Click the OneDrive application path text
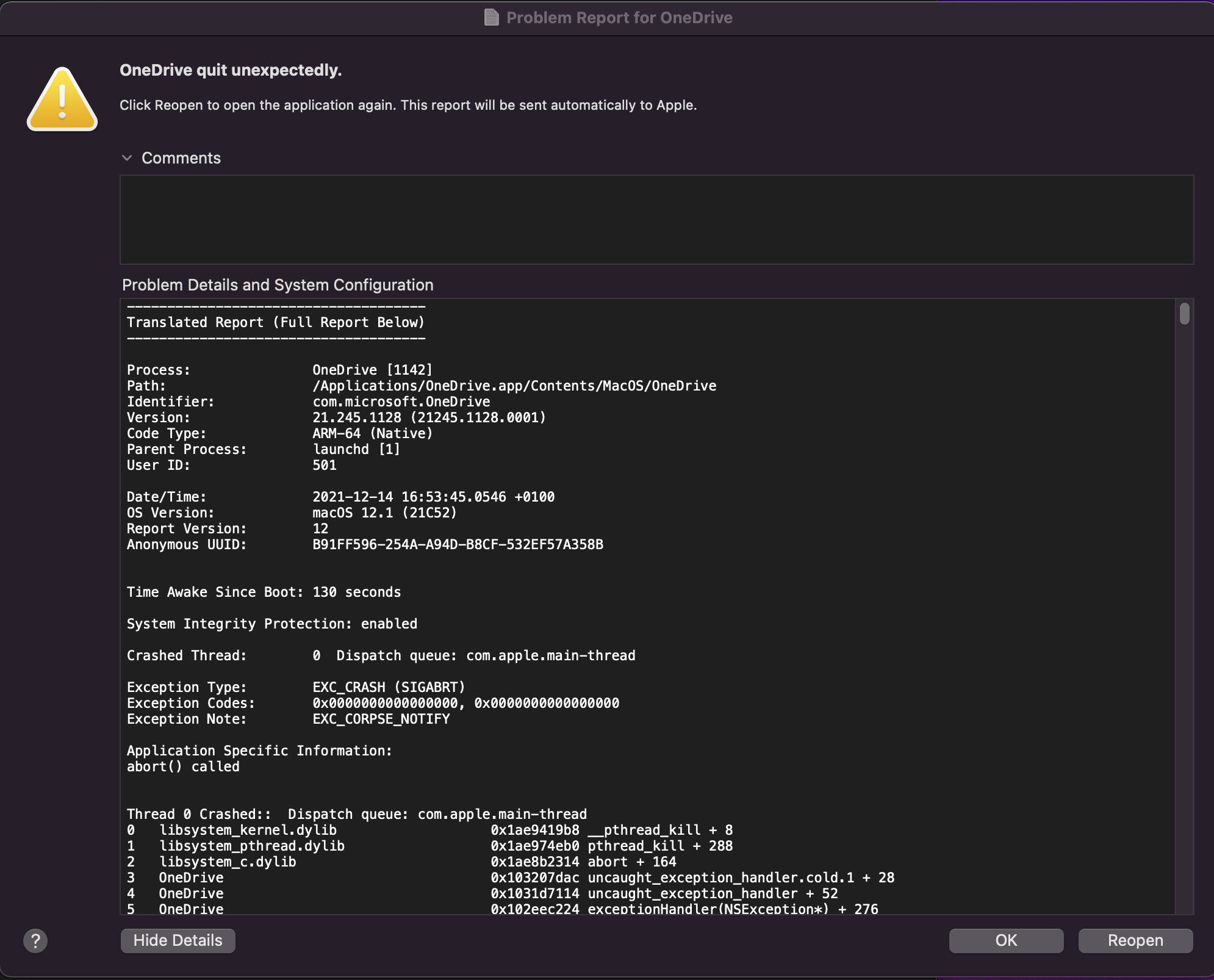The image size is (1214, 980). [x=514, y=386]
